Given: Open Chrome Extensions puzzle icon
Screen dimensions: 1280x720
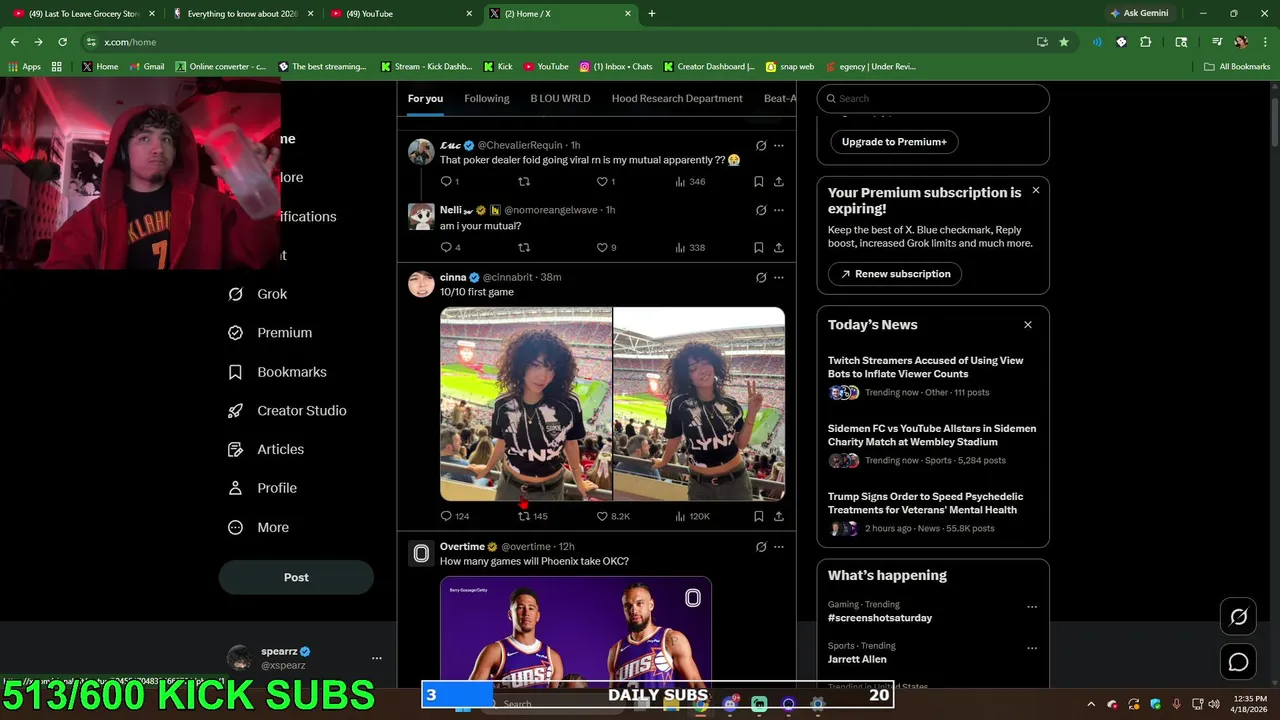Looking at the screenshot, I should pos(1146,42).
